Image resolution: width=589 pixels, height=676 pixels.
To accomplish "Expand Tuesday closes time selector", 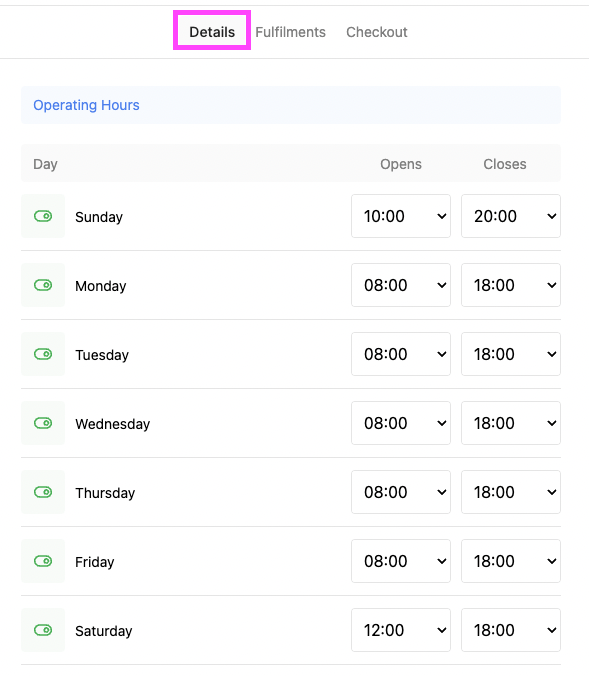I will [x=511, y=354].
